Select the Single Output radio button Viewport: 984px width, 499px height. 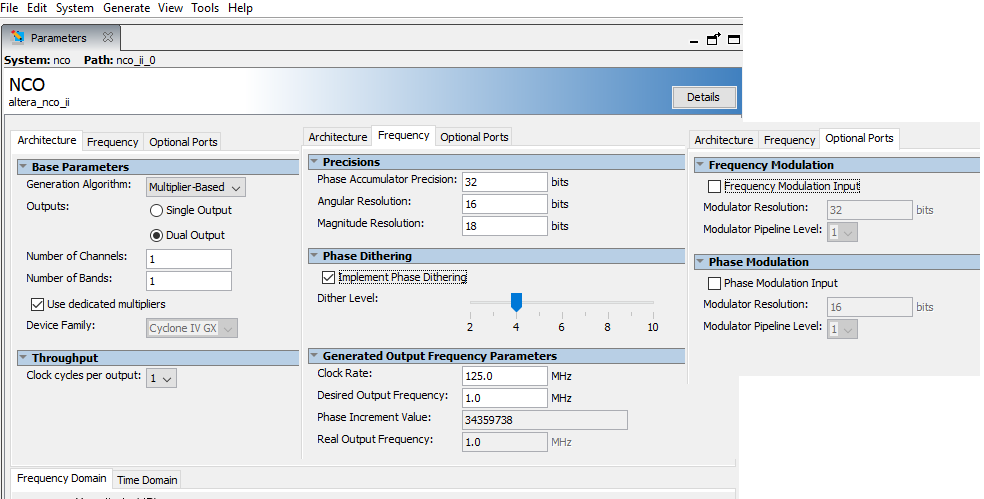point(156,210)
